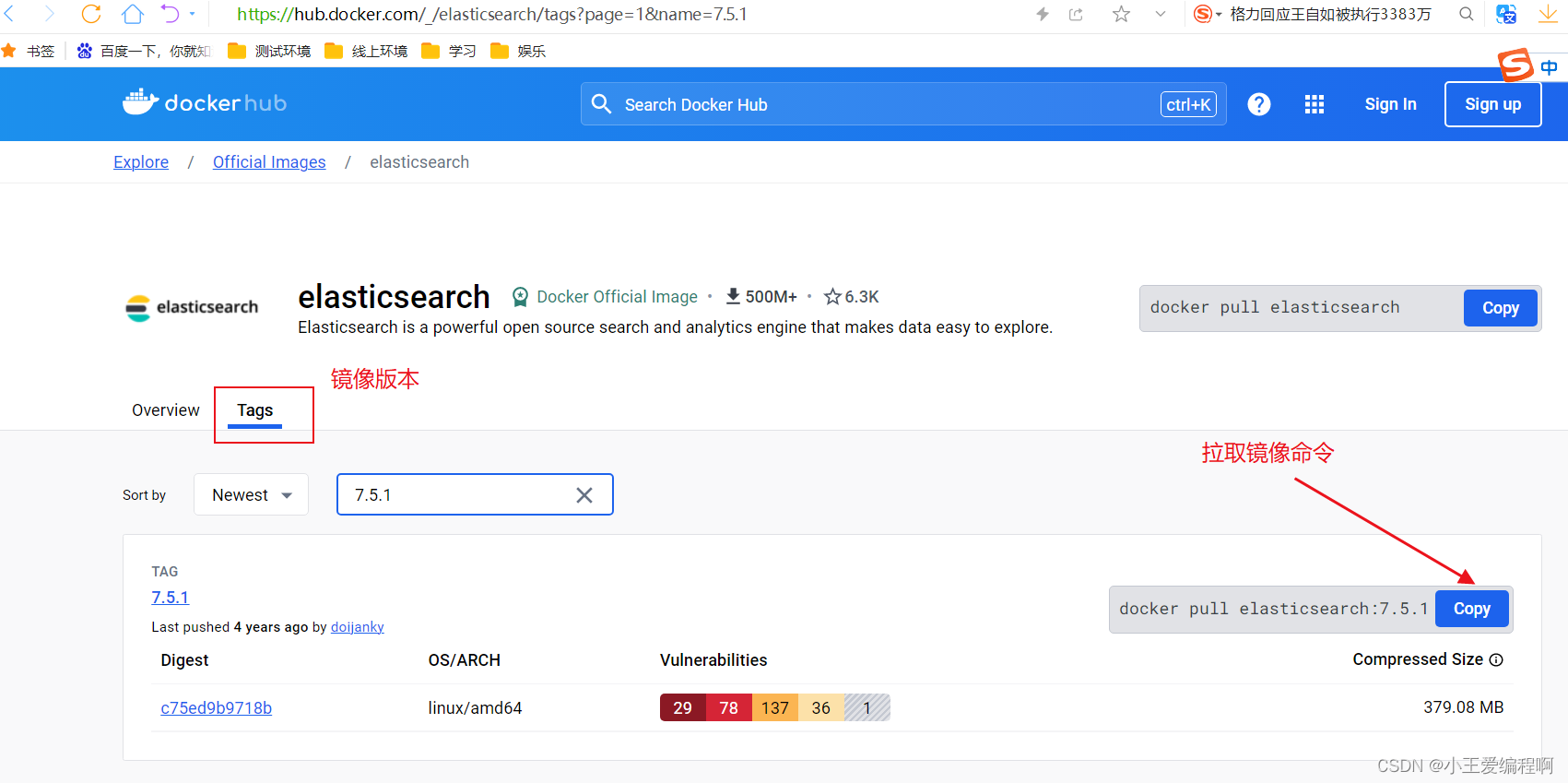Clear the tag filter with the X
This screenshot has height=783, width=1568.
coord(584,495)
